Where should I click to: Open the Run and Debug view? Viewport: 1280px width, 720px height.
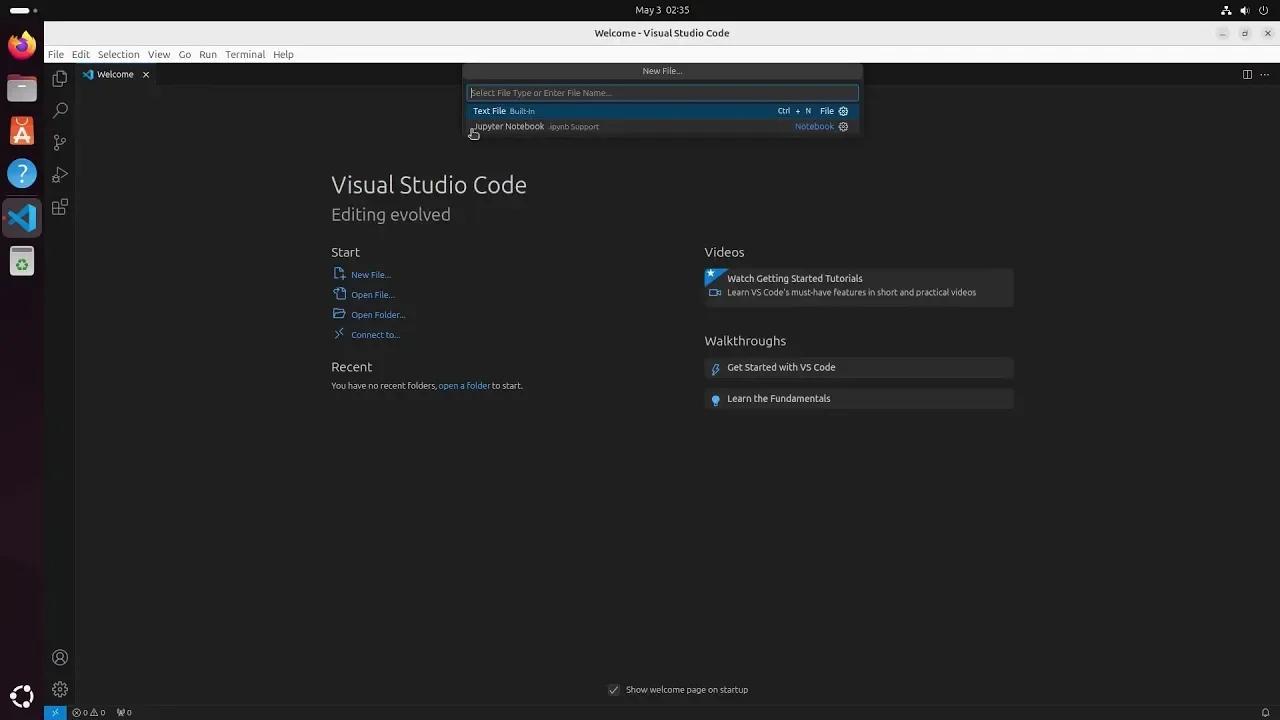[x=59, y=174]
